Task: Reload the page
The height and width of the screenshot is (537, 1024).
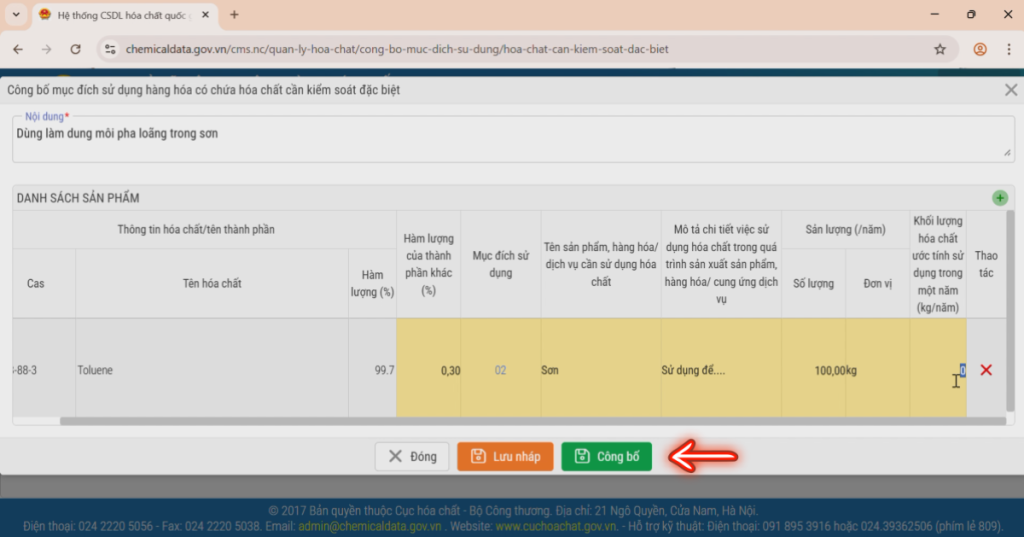Action: (76, 49)
